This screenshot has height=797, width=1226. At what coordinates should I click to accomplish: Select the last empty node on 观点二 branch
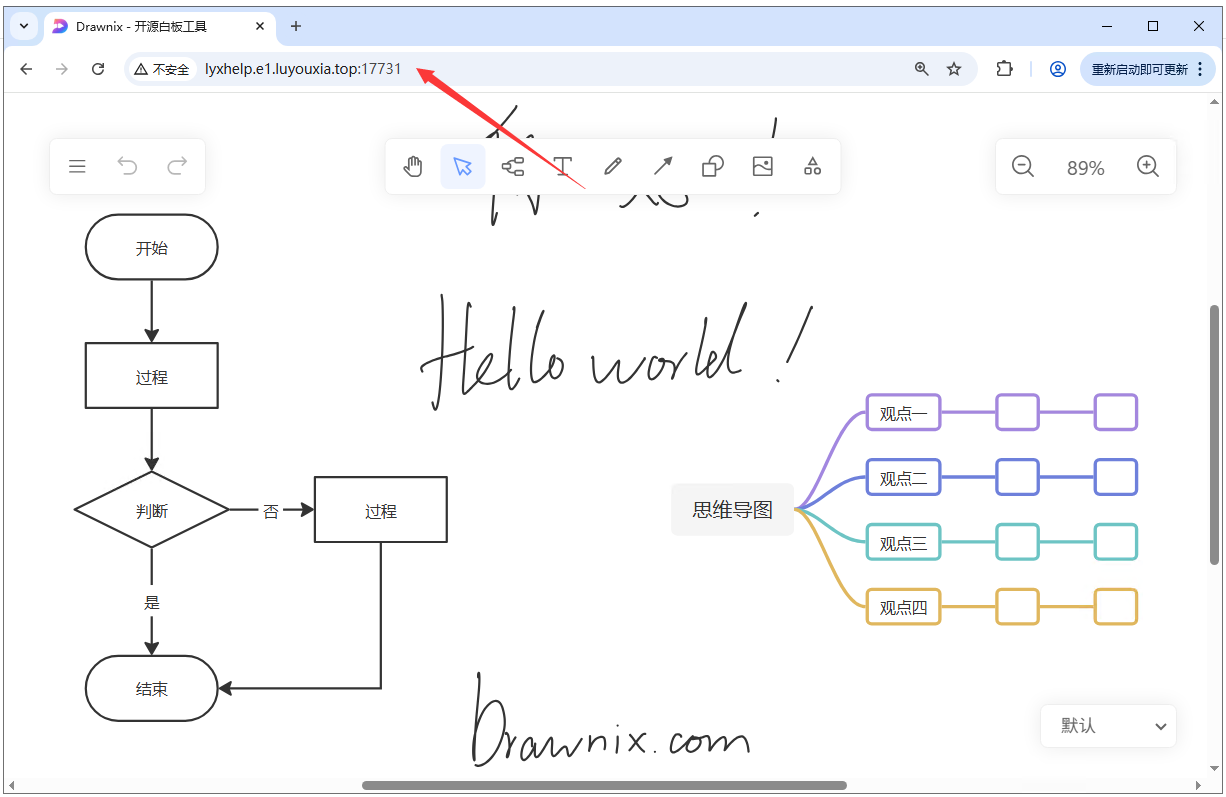(1116, 477)
